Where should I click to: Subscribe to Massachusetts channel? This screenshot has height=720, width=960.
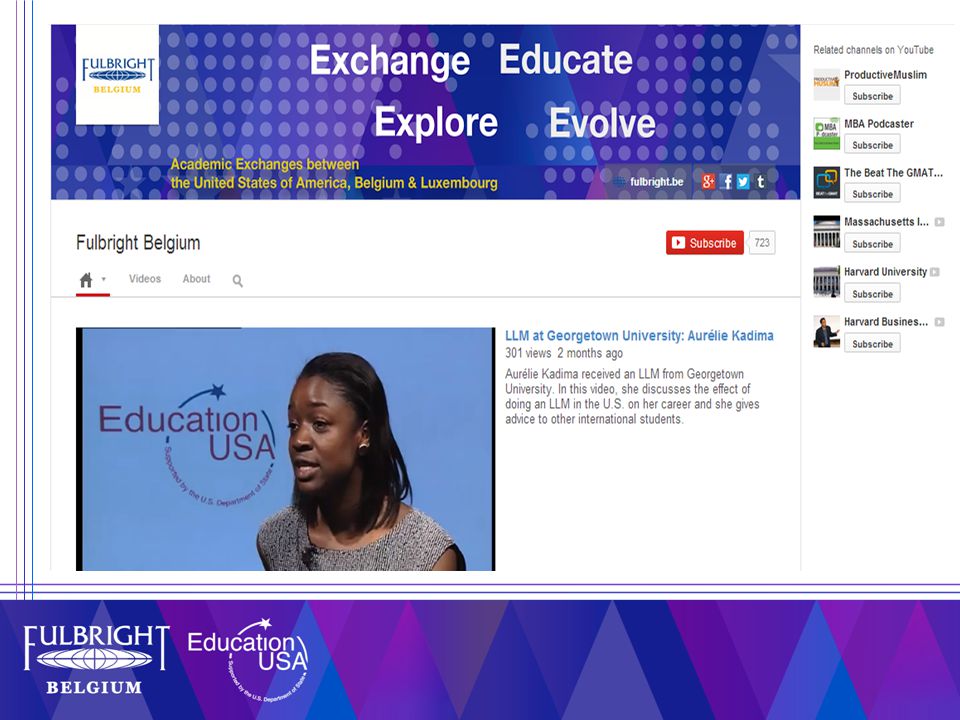pos(872,244)
